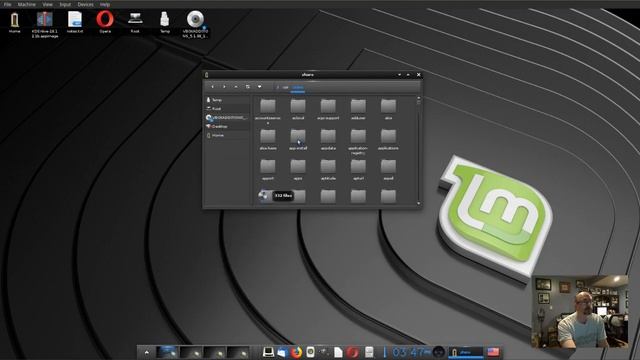This screenshot has height=360, width=640.
Task: Click the text document icon in panel
Action: click(338, 352)
